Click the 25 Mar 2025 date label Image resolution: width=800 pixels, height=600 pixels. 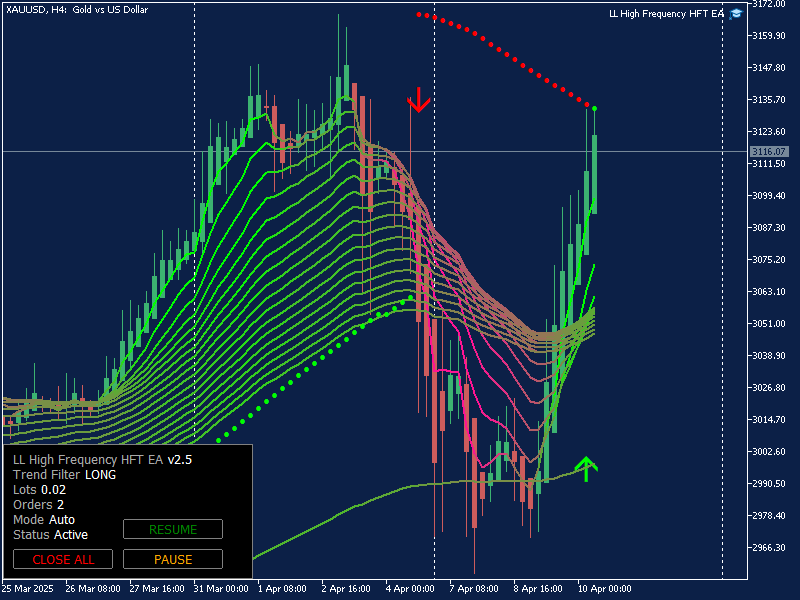coord(28,589)
